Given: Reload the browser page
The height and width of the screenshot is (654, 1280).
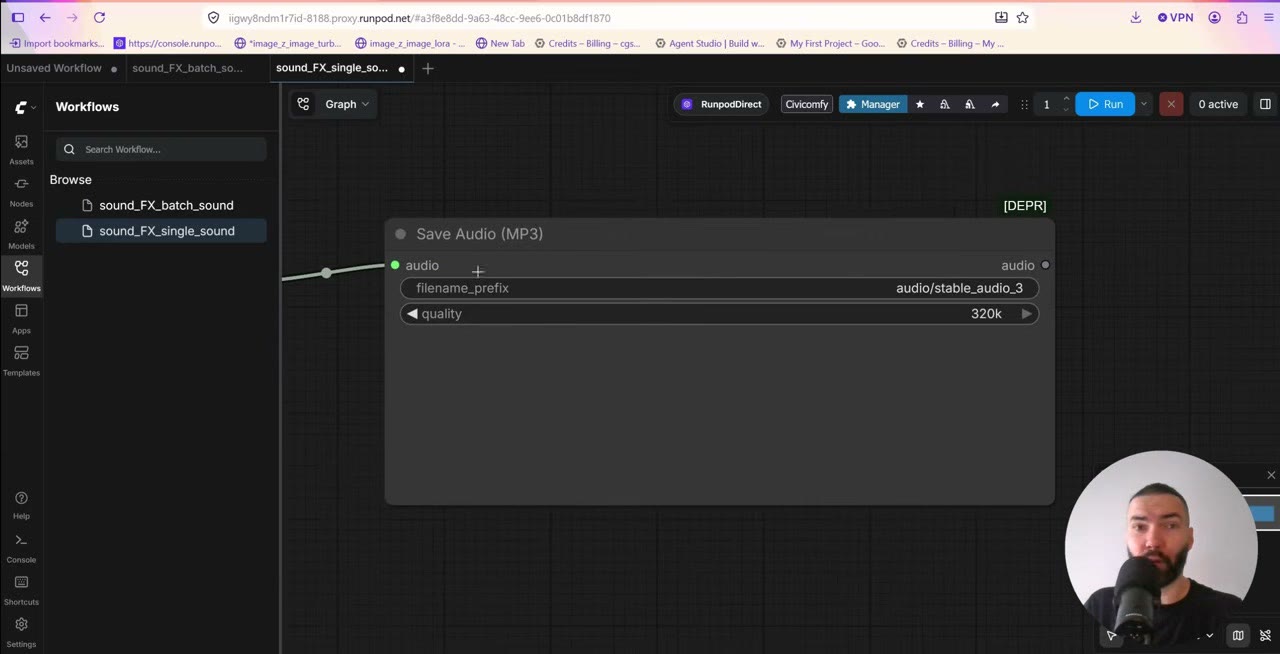Looking at the screenshot, I should click(x=99, y=18).
